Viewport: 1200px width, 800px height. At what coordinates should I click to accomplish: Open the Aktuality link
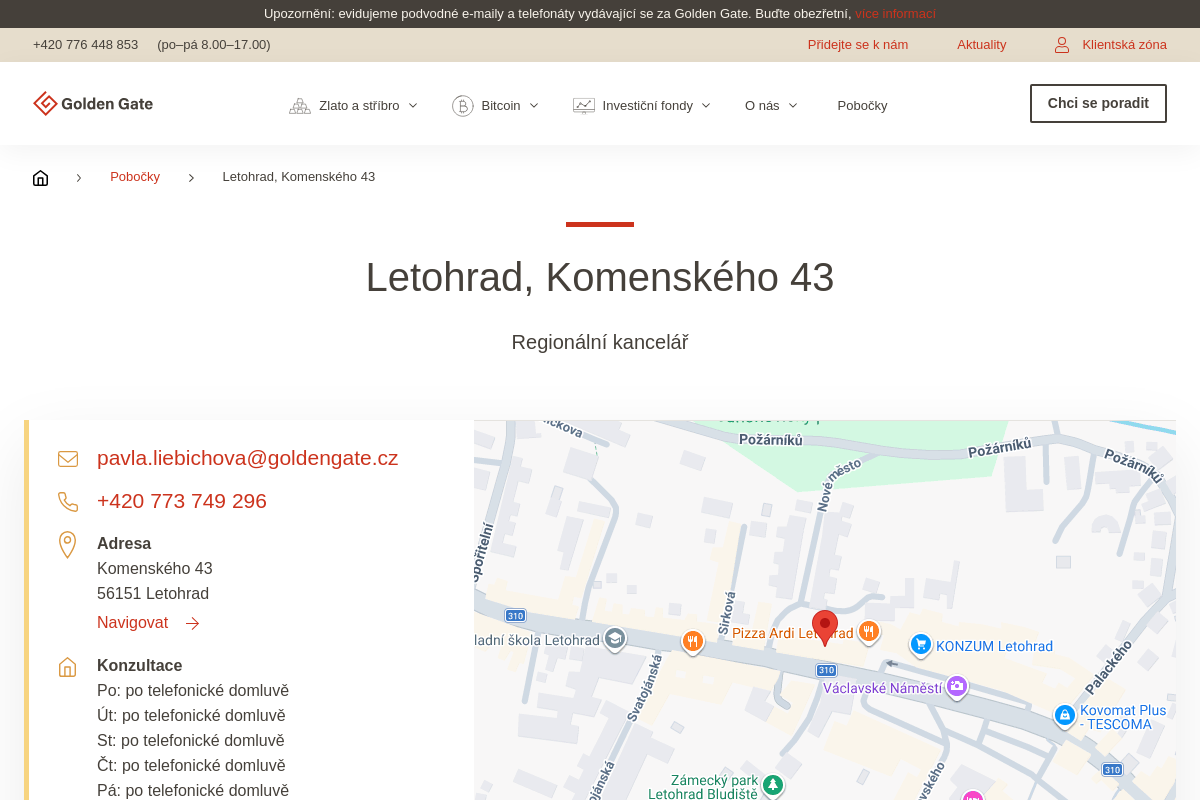click(x=982, y=45)
